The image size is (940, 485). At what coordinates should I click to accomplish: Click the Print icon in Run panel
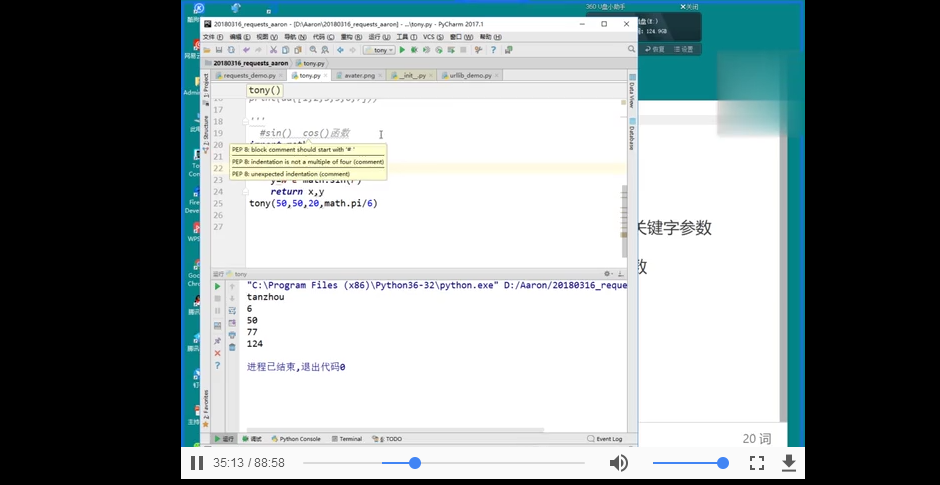(x=232, y=335)
